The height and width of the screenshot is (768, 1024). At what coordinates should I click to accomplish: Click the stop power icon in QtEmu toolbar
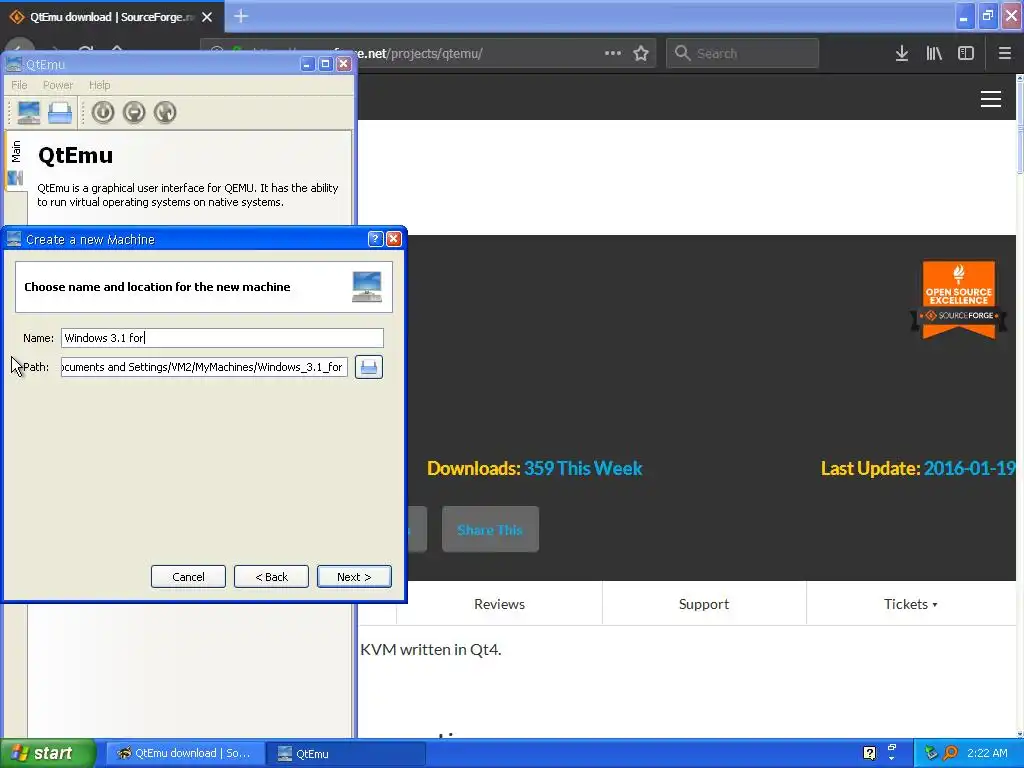pos(134,112)
